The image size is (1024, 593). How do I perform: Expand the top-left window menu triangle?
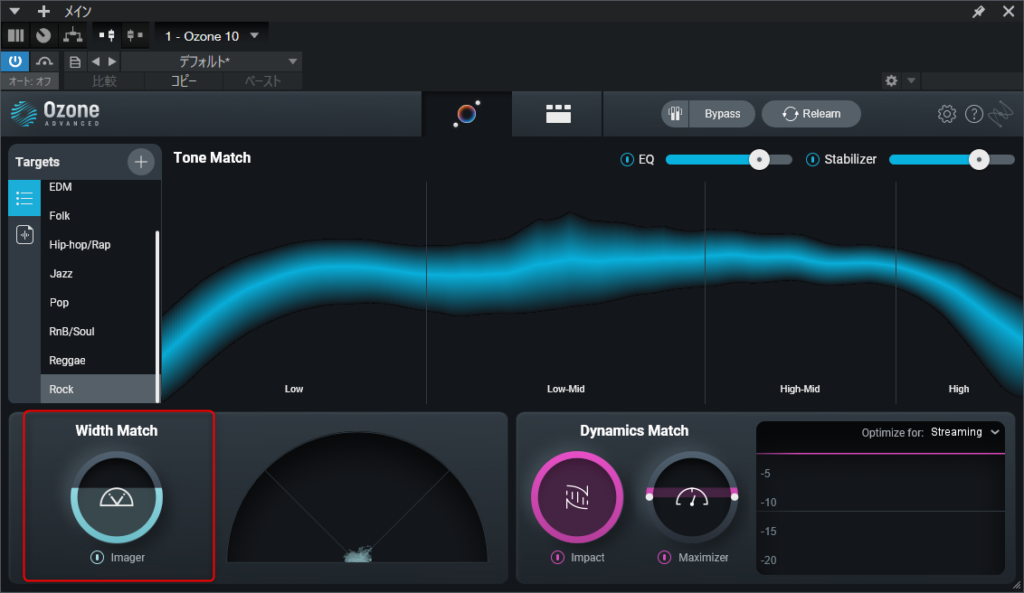[14, 11]
